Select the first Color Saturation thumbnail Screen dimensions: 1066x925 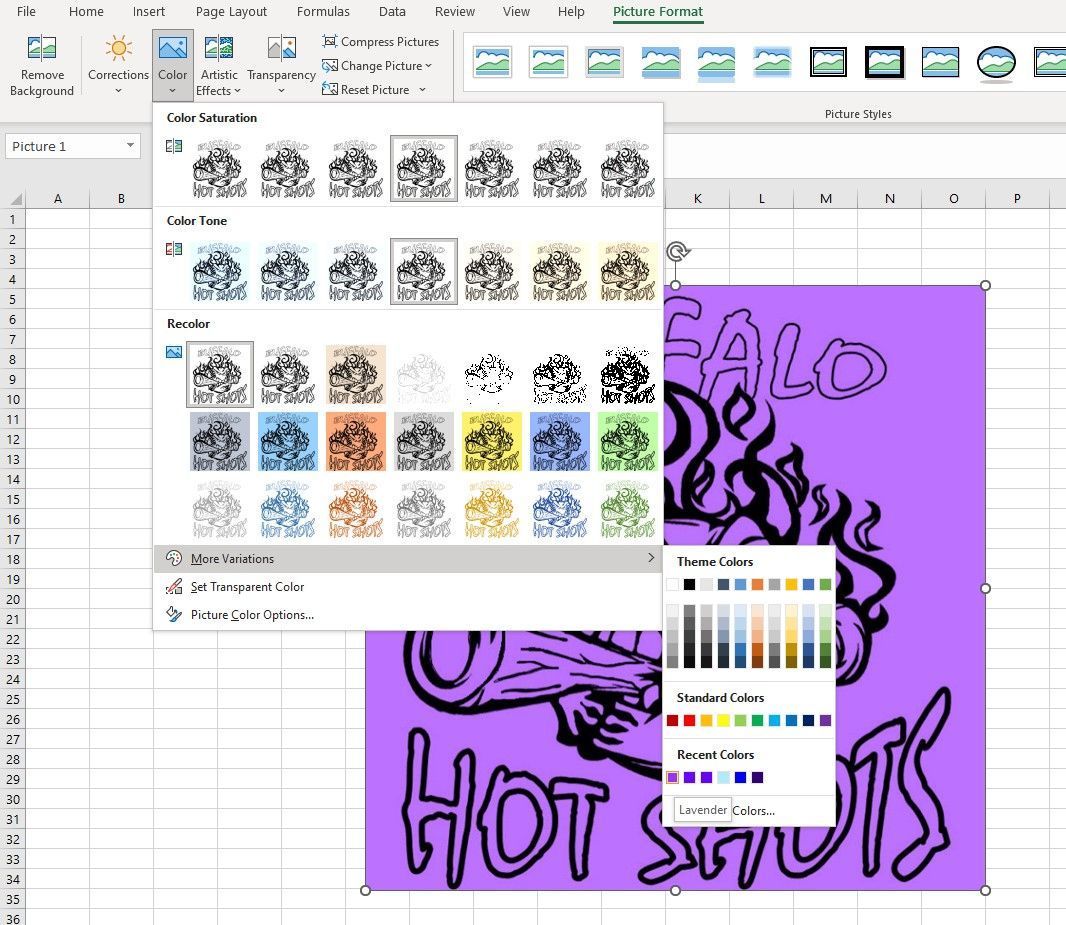click(220, 169)
